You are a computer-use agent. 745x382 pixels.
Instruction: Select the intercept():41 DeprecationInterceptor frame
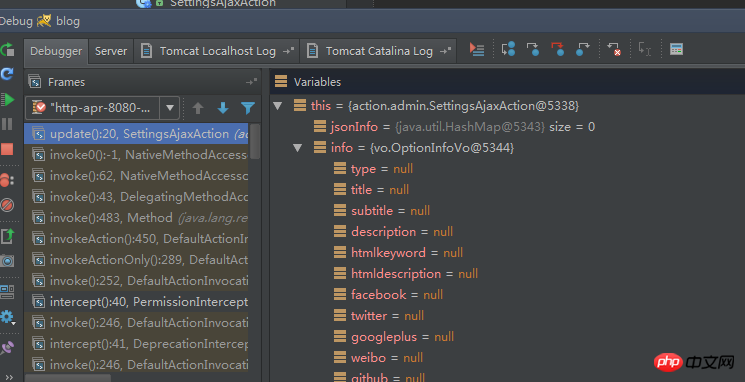136,344
